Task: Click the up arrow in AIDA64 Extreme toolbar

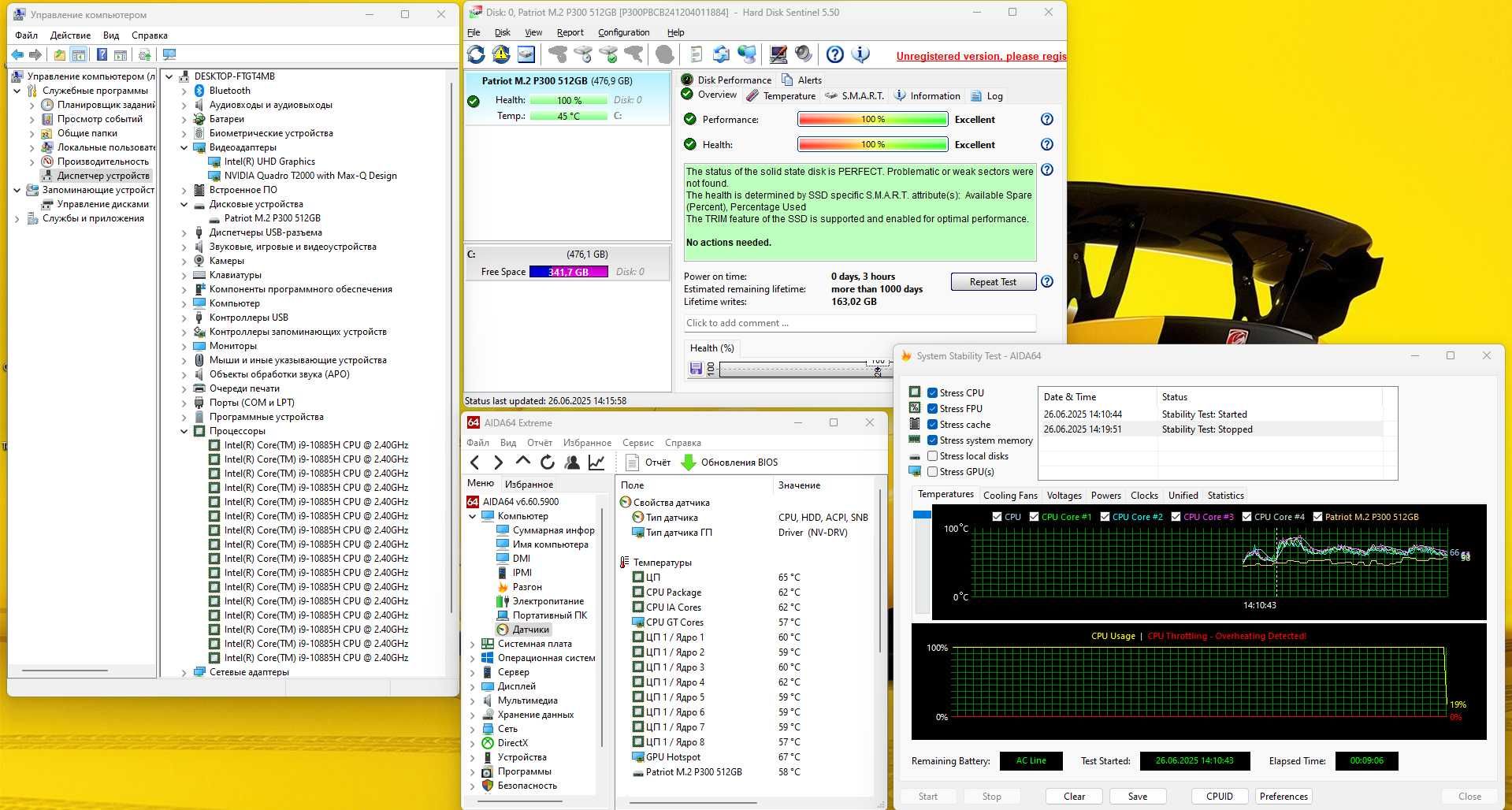Action: pyautogui.click(x=522, y=462)
